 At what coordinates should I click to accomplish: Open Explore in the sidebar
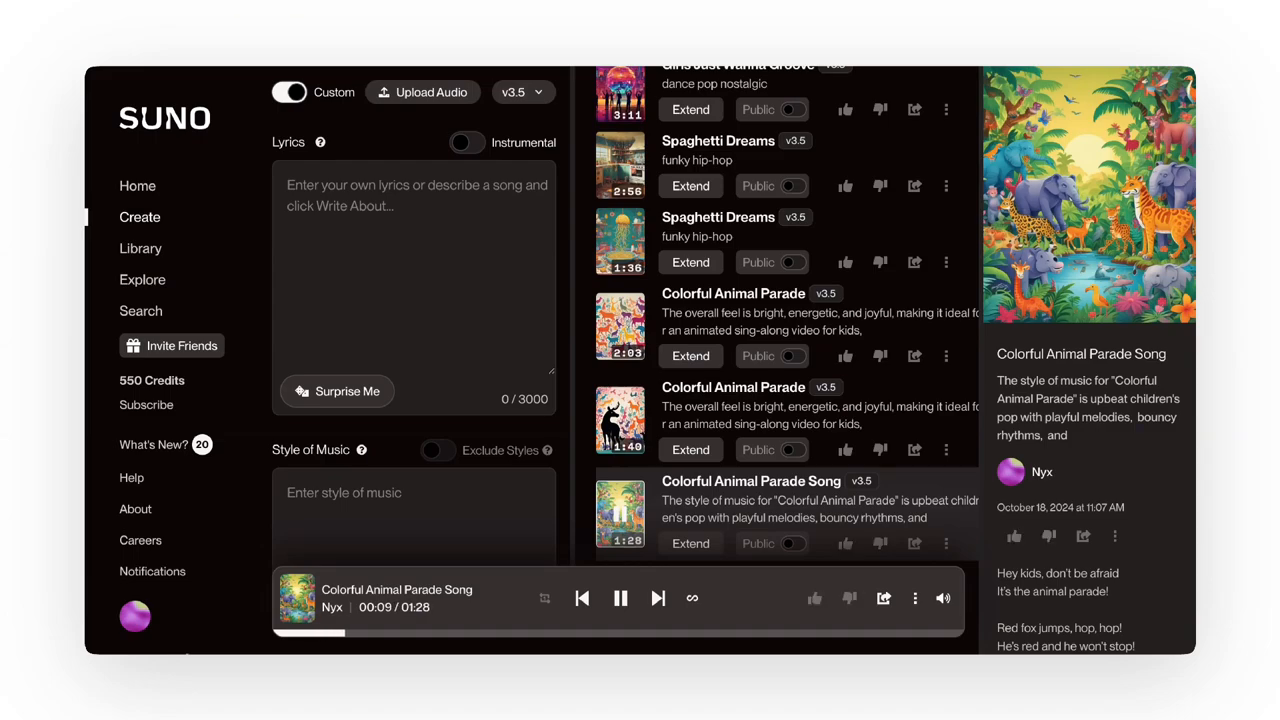coord(142,279)
